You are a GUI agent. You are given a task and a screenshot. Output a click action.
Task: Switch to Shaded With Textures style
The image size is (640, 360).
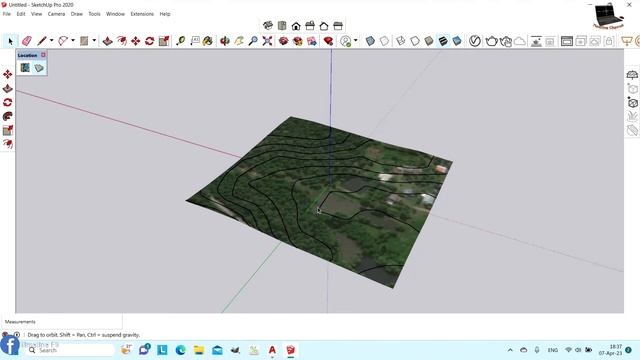click(443, 41)
